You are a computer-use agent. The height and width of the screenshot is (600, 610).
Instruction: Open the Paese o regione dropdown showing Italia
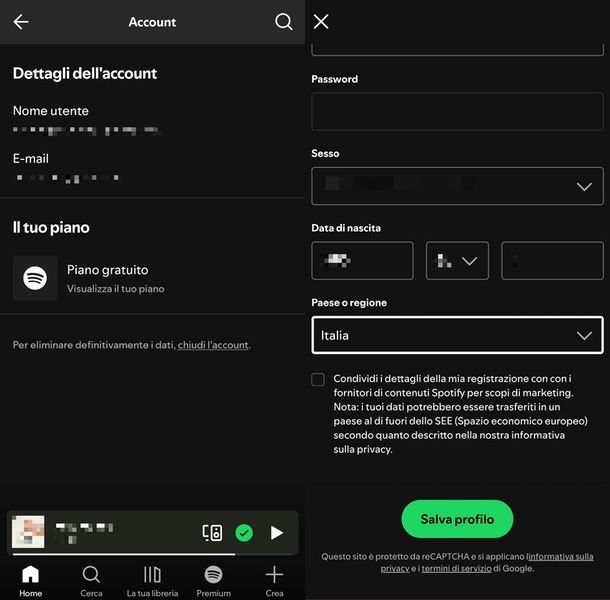point(458,335)
